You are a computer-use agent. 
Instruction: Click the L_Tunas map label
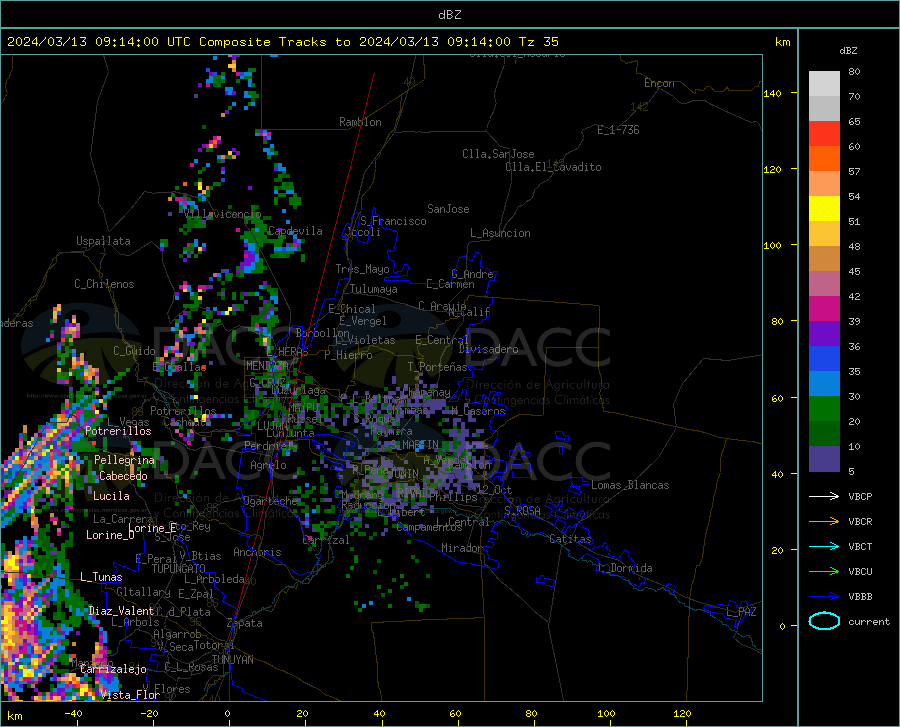pos(101,577)
